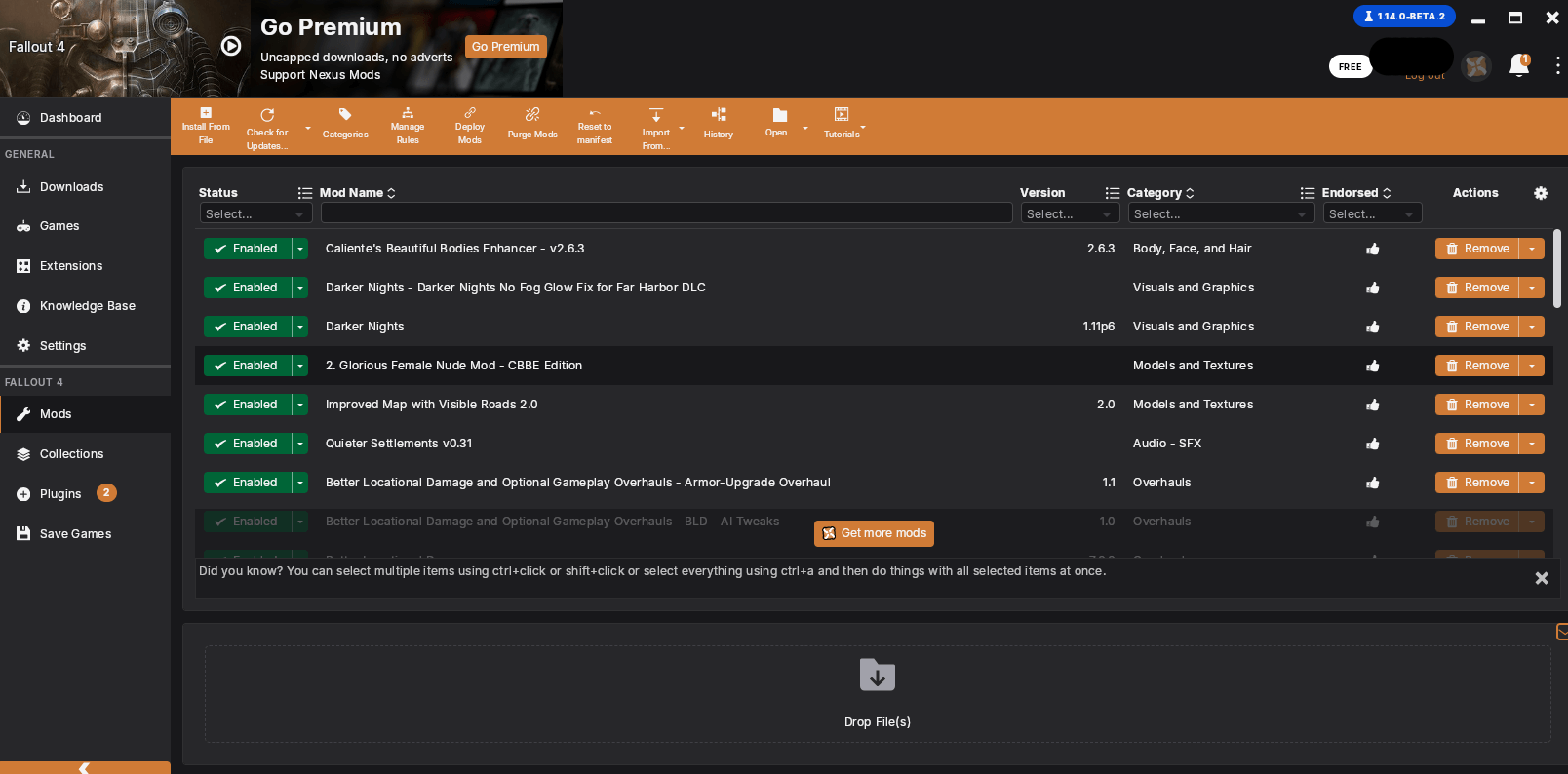Open the Games section
1568x774 pixels.
coord(85,226)
